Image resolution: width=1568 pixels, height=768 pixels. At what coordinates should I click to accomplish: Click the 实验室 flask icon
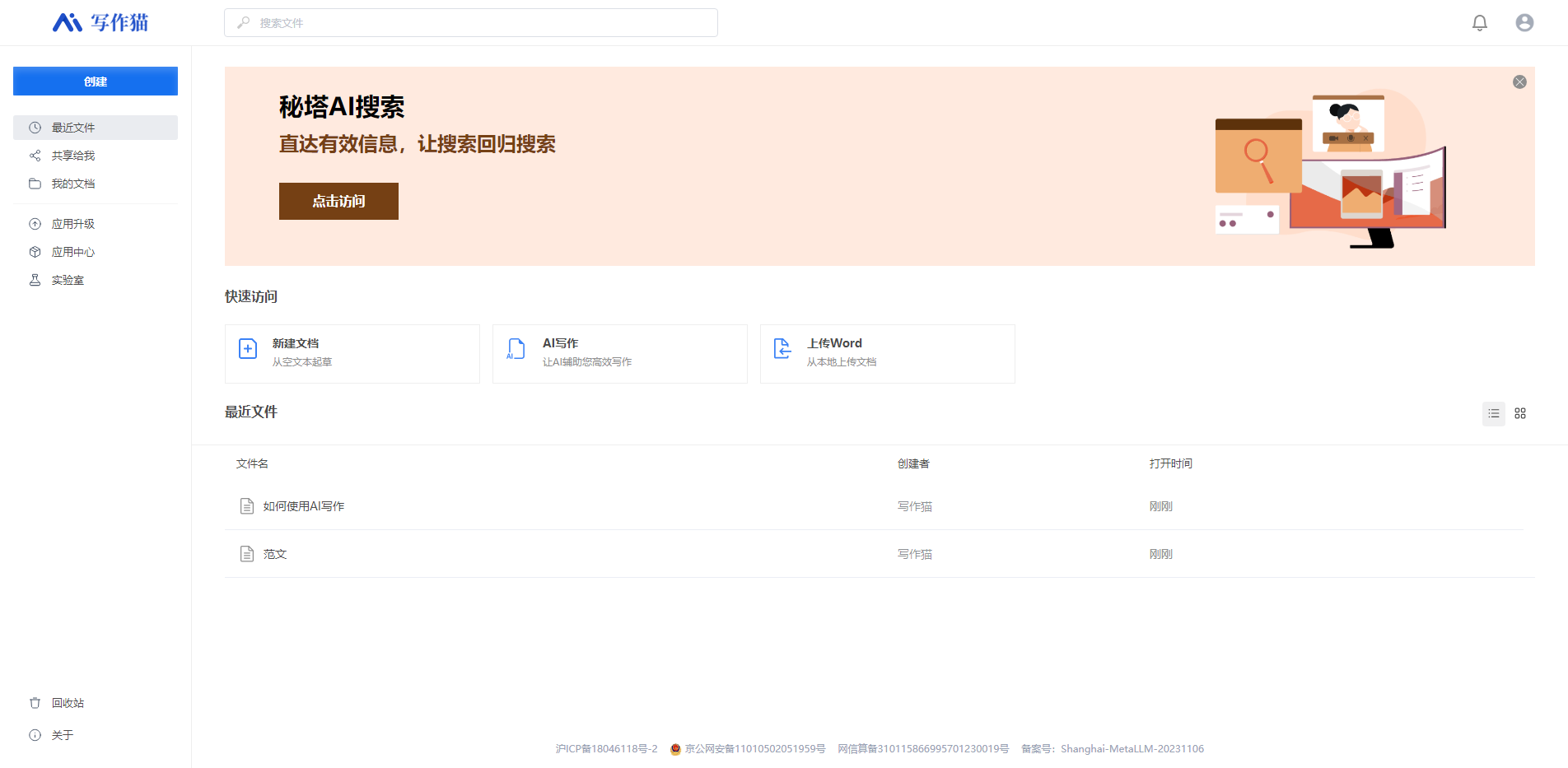click(x=35, y=280)
